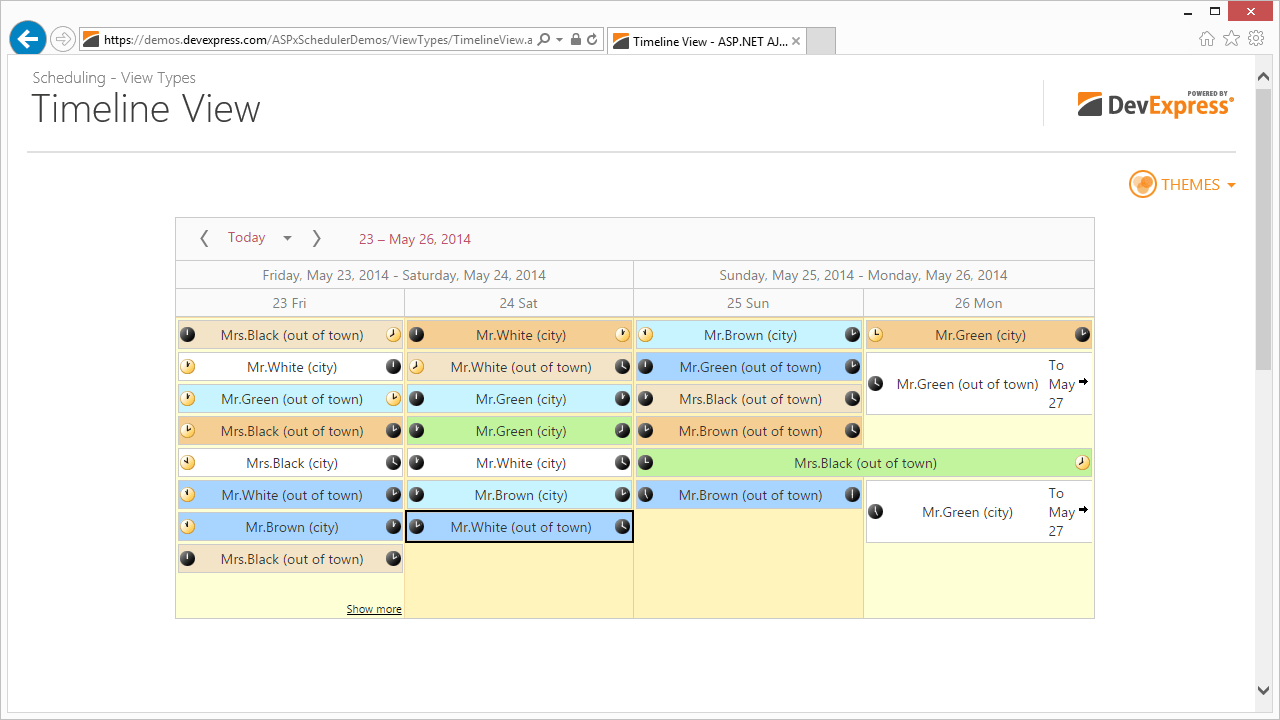This screenshot has height=720, width=1280.
Task: Select Mr.Green (out of town) appointment on Friday
Action: (291, 399)
